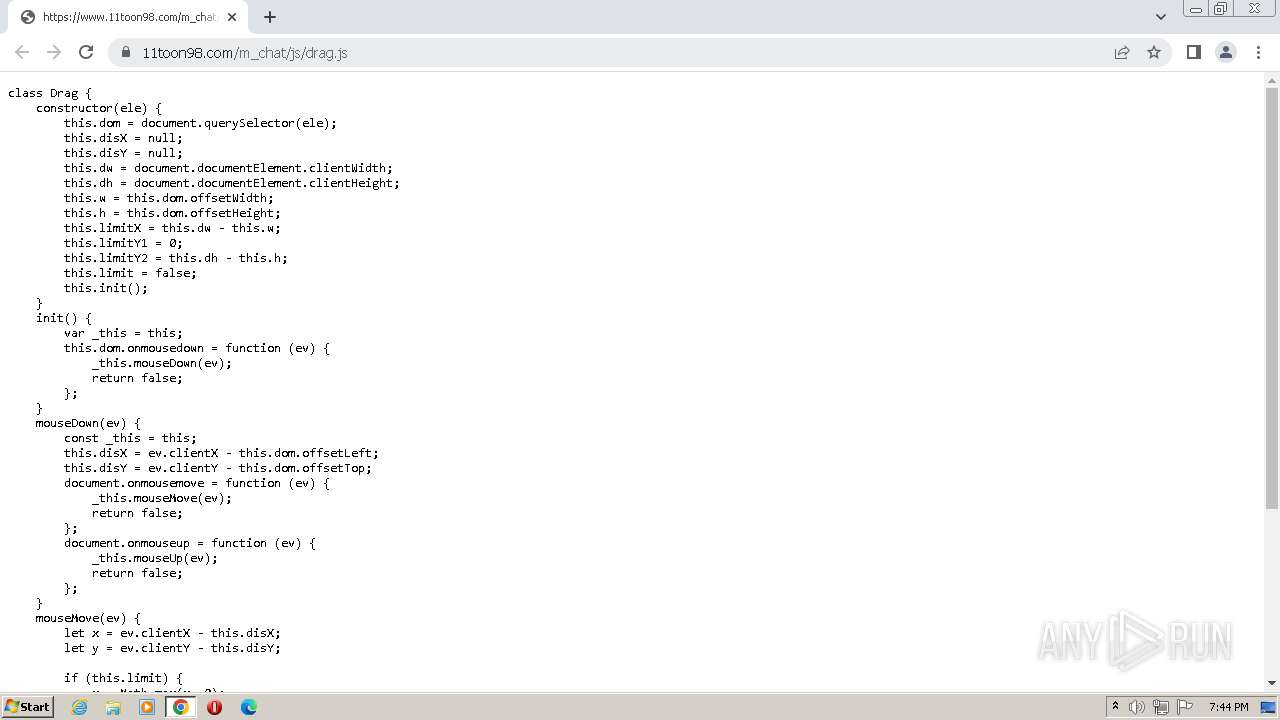Open File Explorer from taskbar

[113, 707]
